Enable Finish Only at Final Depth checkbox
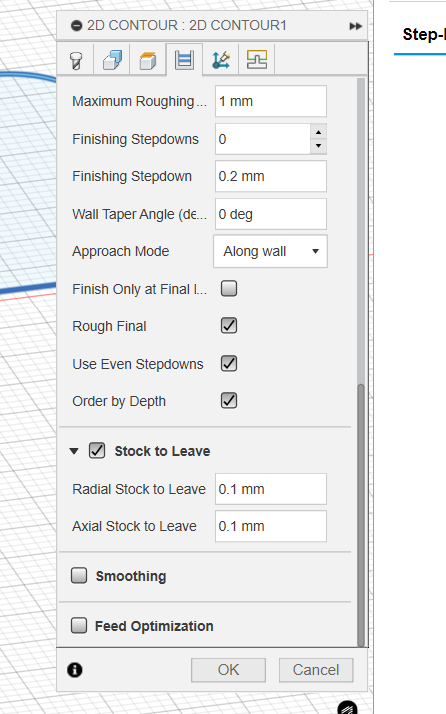This screenshot has width=446, height=714. pos(229,289)
